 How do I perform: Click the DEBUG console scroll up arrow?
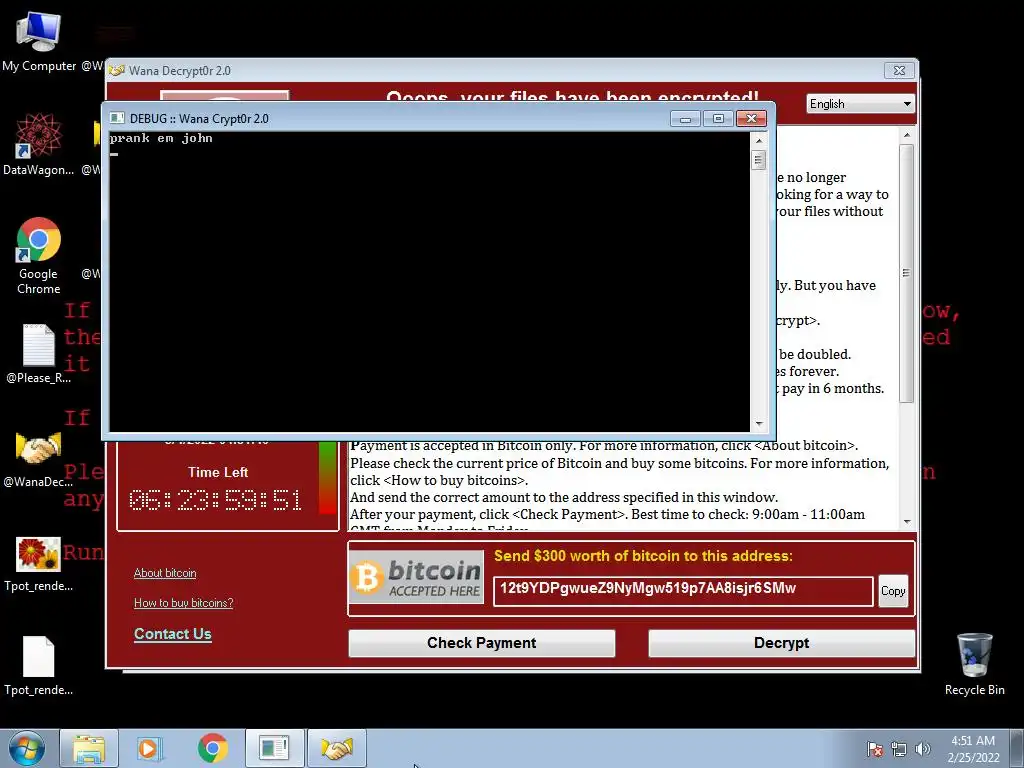[758, 140]
